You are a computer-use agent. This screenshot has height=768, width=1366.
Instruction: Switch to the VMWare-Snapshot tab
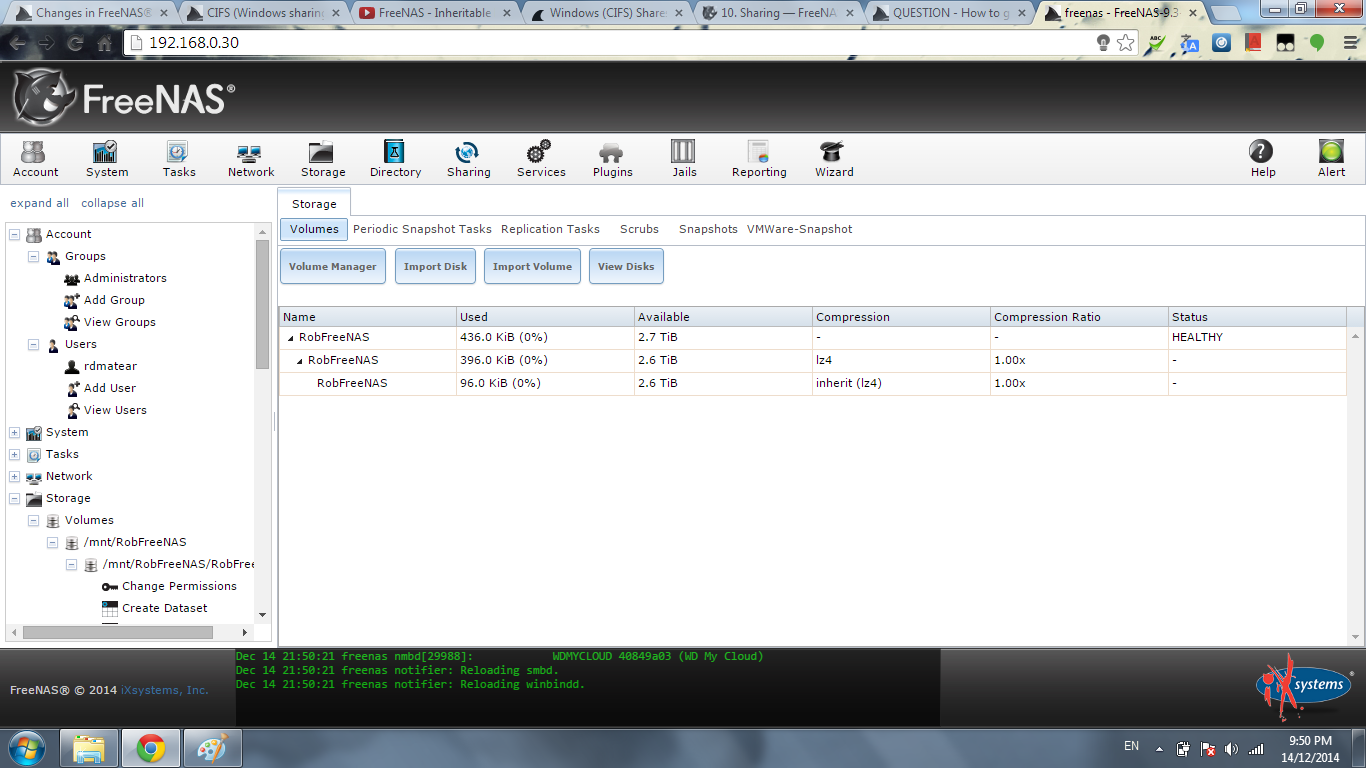800,229
